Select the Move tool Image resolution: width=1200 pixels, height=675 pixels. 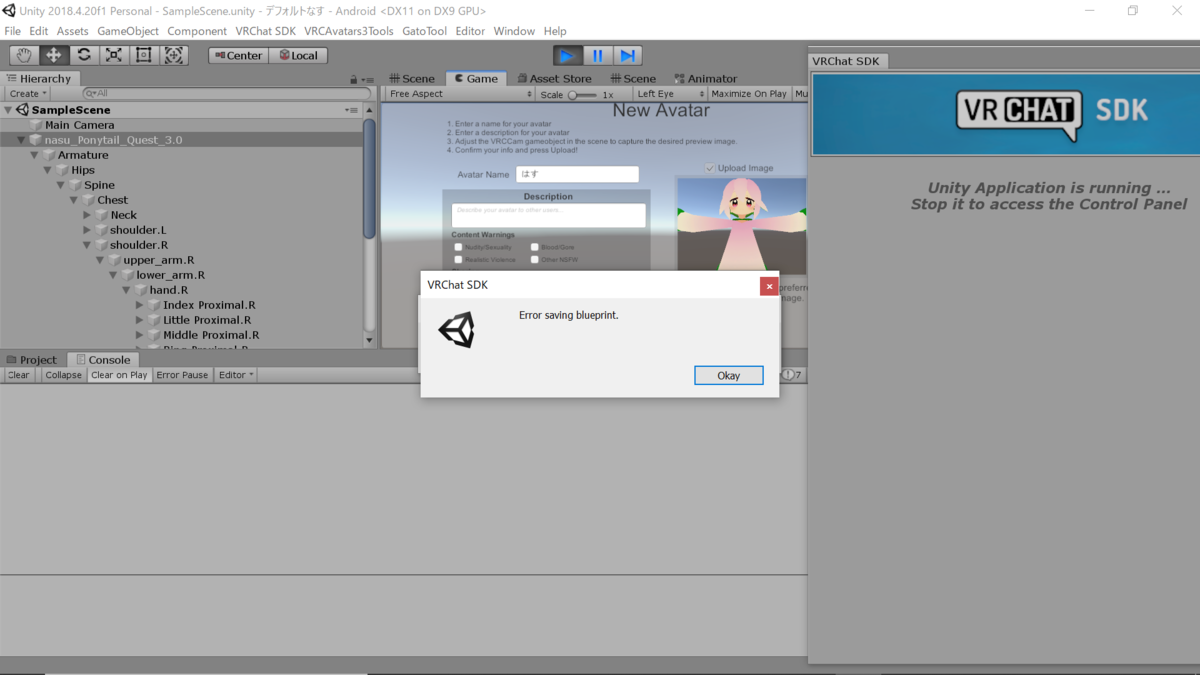54,55
